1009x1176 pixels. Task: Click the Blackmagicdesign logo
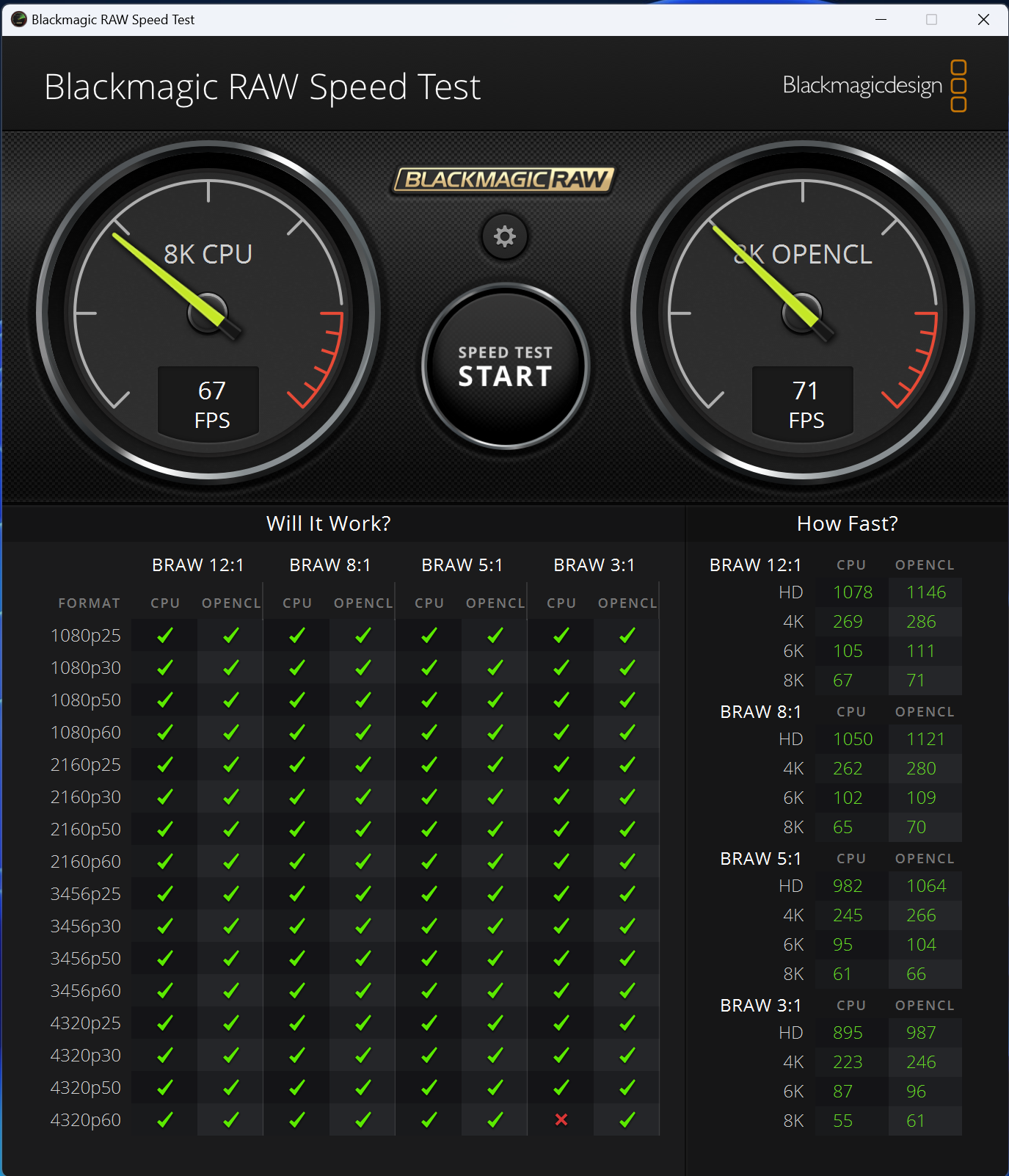click(x=875, y=86)
